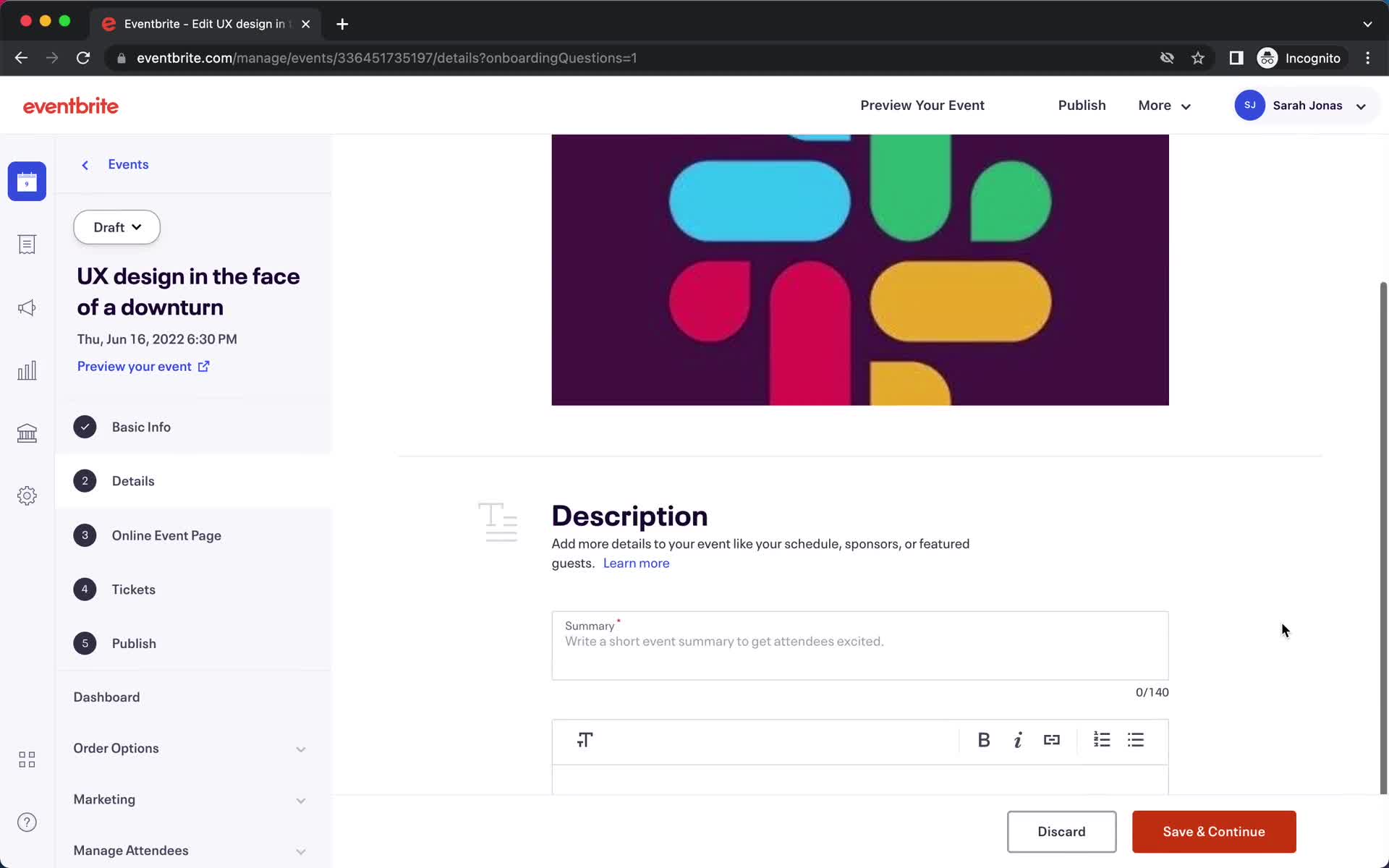The width and height of the screenshot is (1389, 868).
Task: Open the Draft status dropdown
Action: [x=116, y=226]
